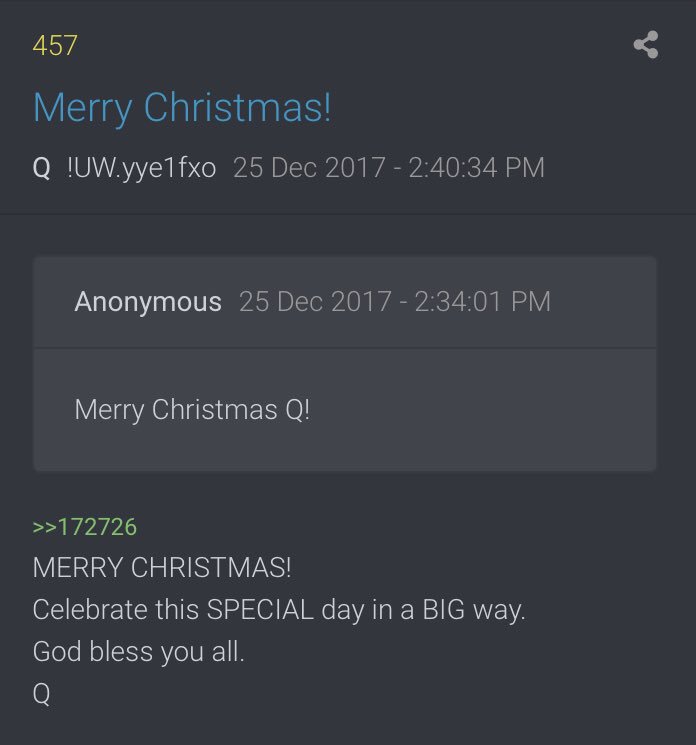Screen dimensions: 696x745
Task: Click the word "Celebrate" in the post
Action: point(90,609)
